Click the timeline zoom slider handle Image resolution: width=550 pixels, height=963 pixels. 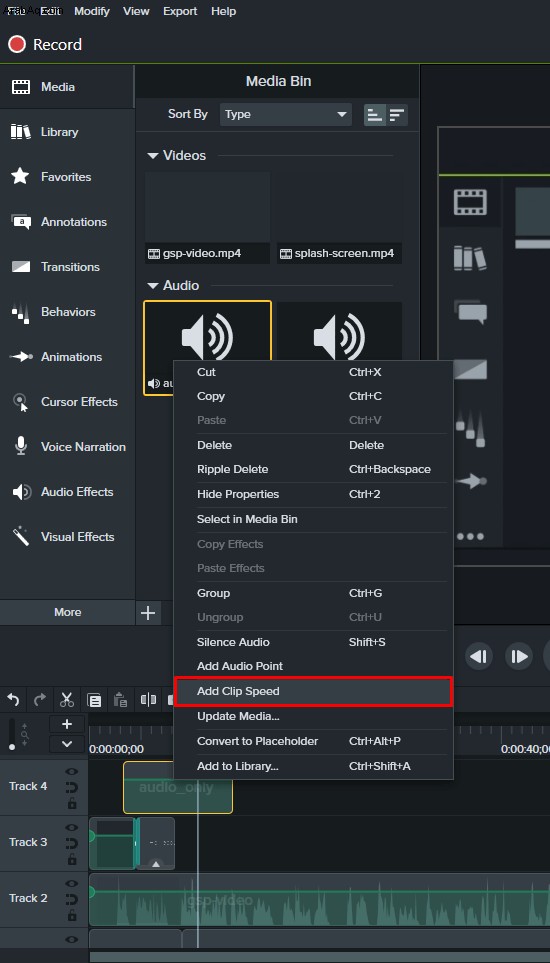coord(12,747)
